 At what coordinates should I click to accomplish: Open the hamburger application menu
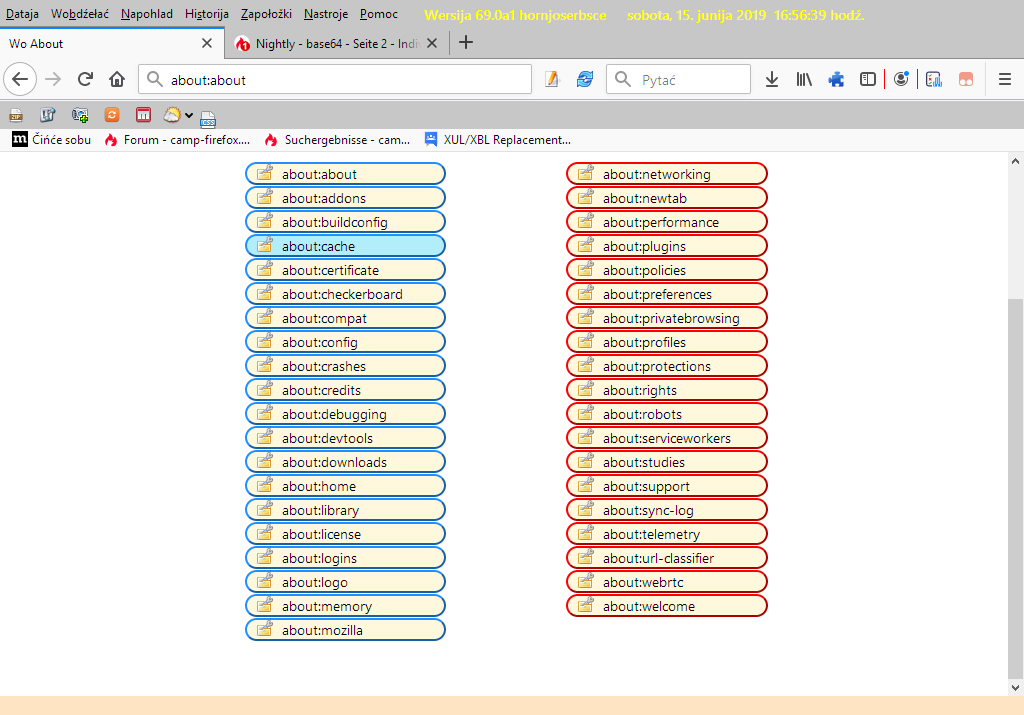[1005, 79]
